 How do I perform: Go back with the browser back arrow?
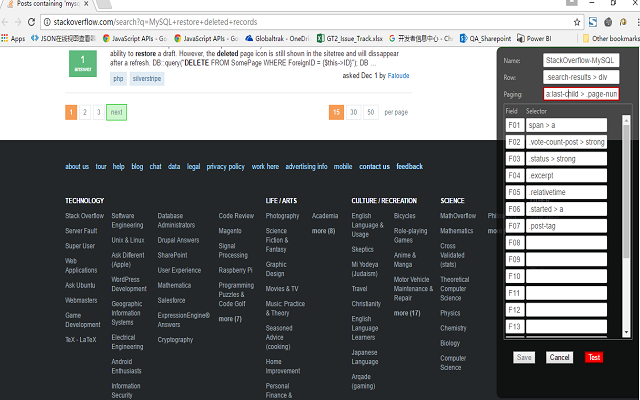[x=5, y=22]
